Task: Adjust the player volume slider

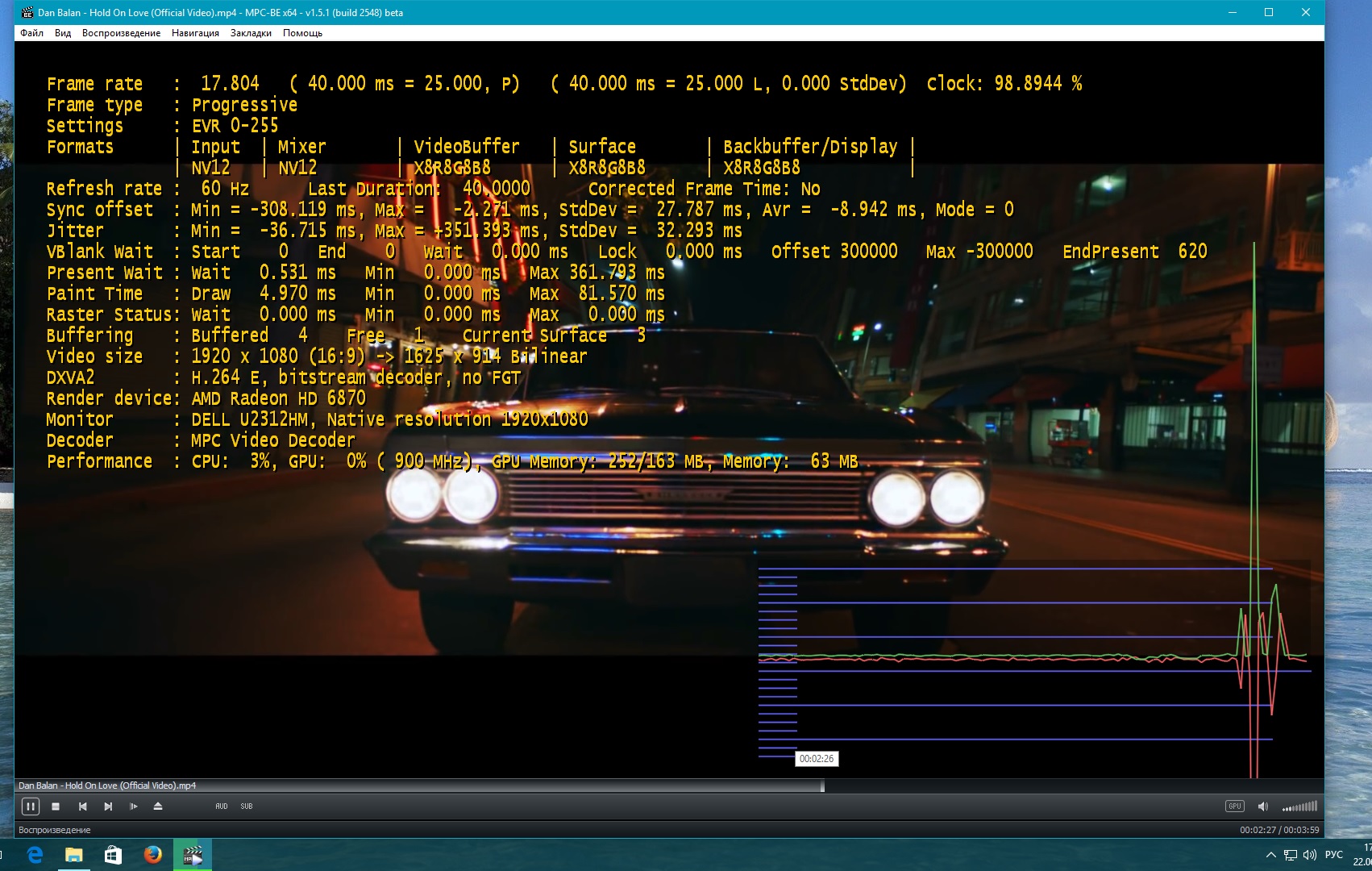Action: 1299,806
